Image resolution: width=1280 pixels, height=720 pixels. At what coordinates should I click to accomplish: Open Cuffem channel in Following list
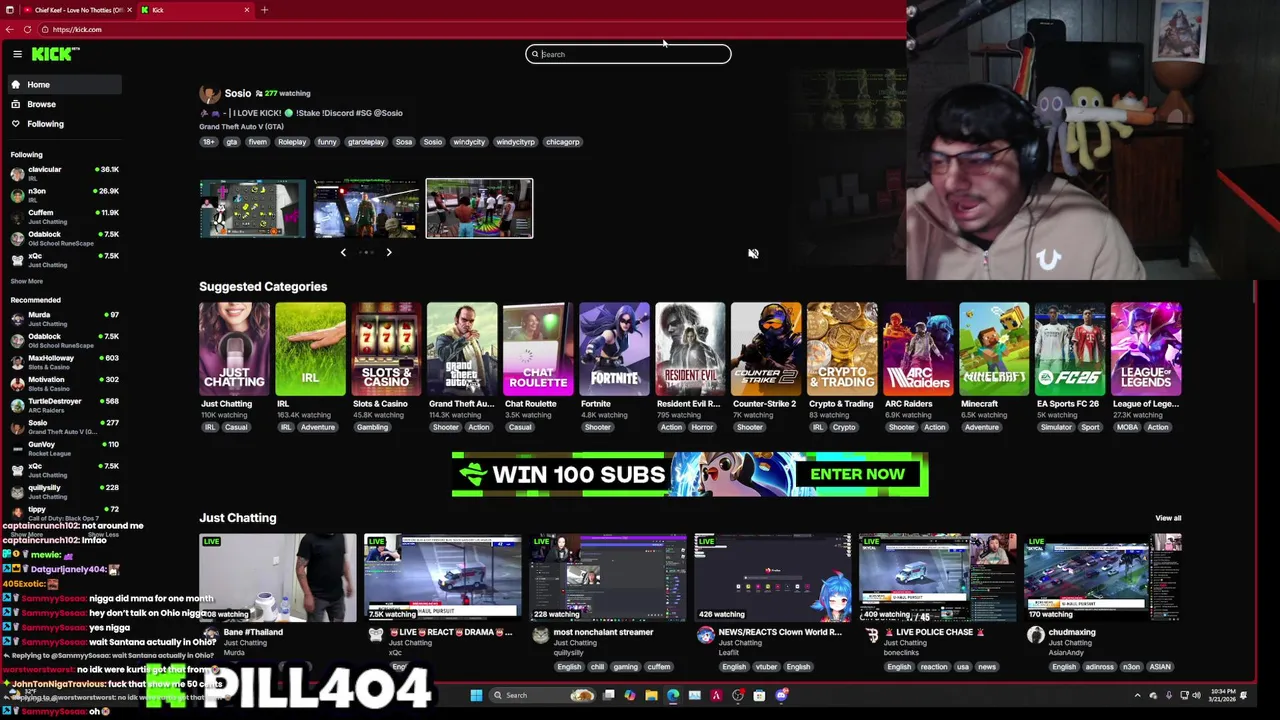65,217
